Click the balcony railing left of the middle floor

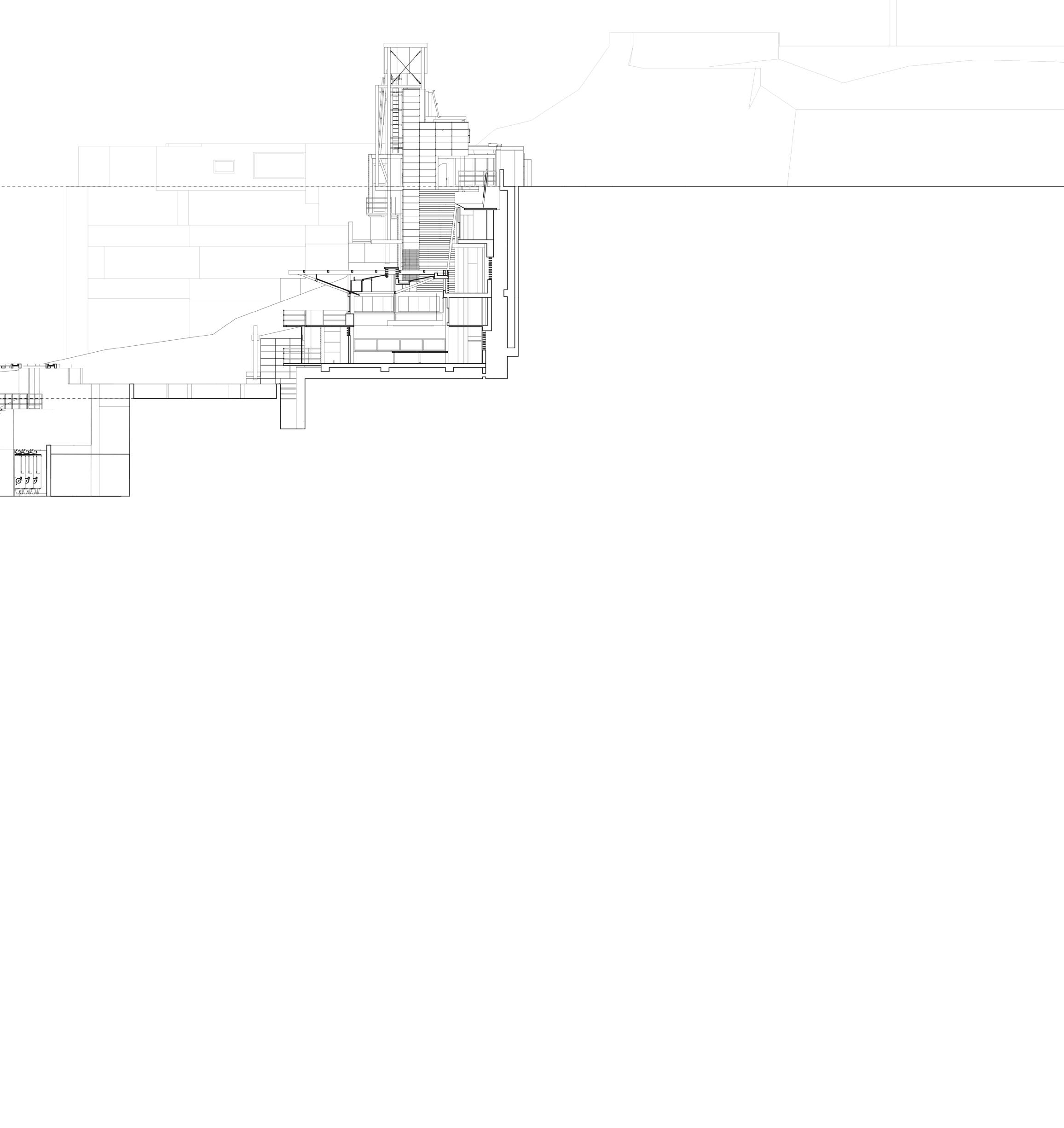tap(295, 318)
